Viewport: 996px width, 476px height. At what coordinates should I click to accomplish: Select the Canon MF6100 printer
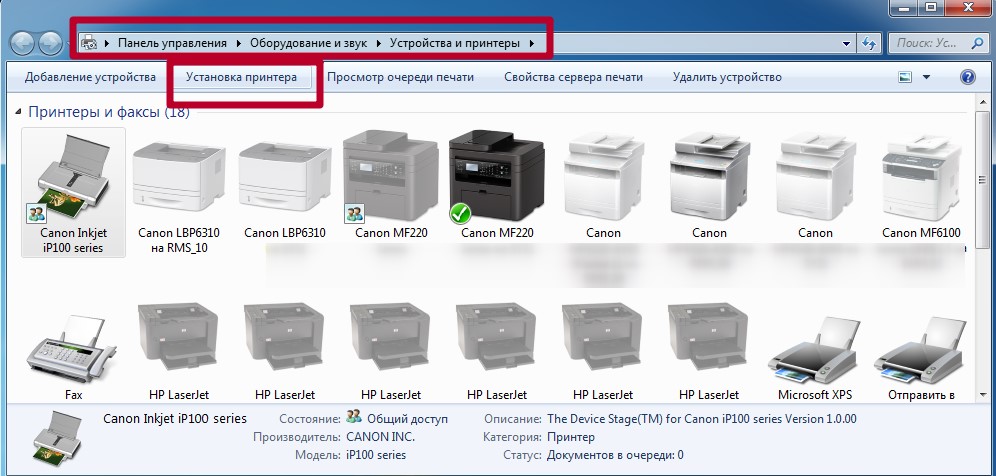921,184
